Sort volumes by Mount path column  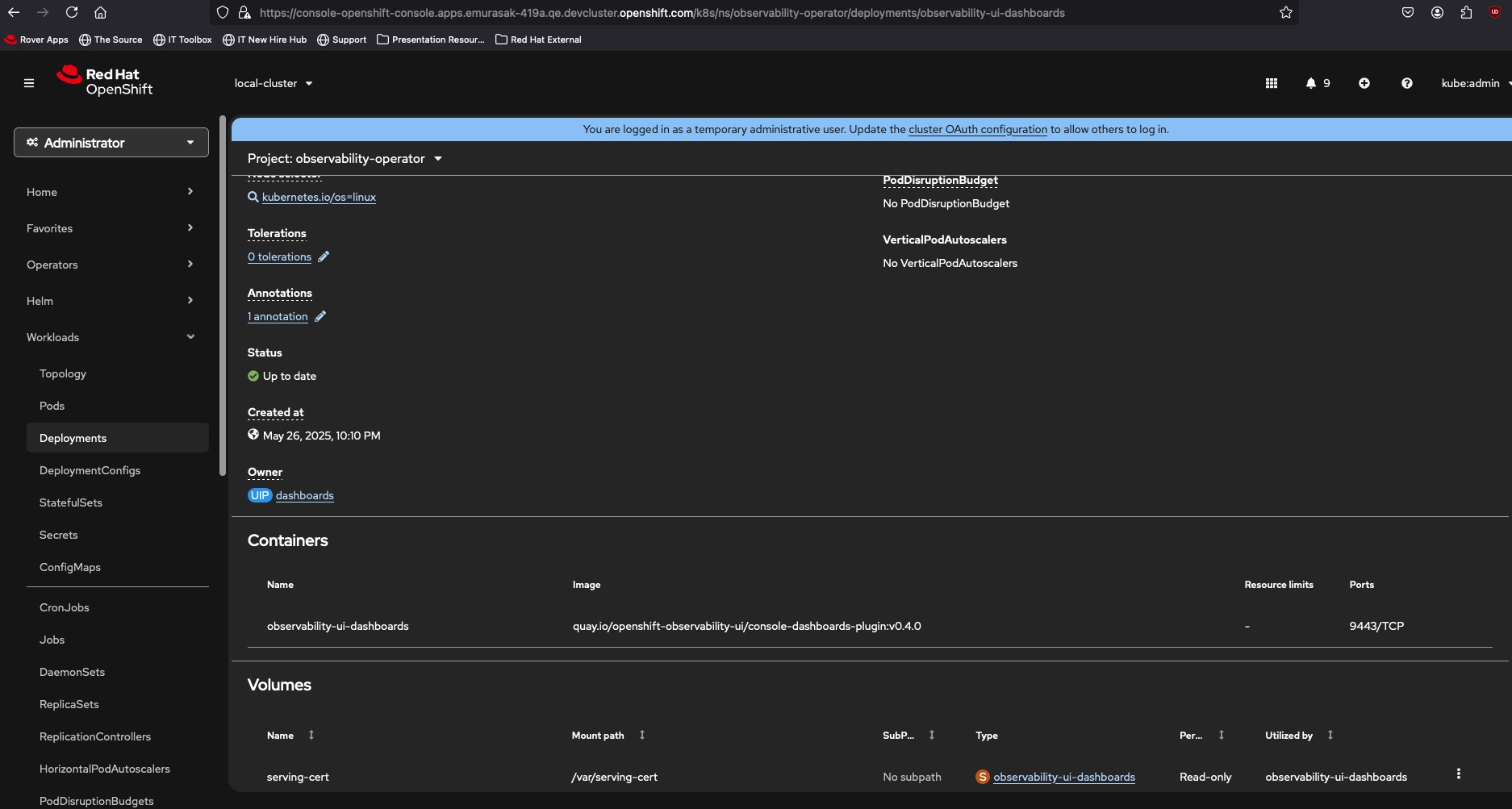(x=642, y=735)
